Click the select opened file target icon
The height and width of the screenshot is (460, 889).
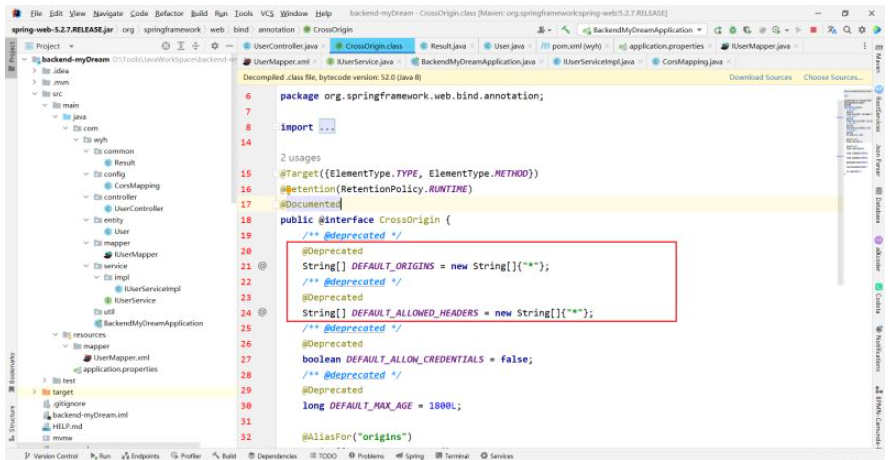(166, 46)
